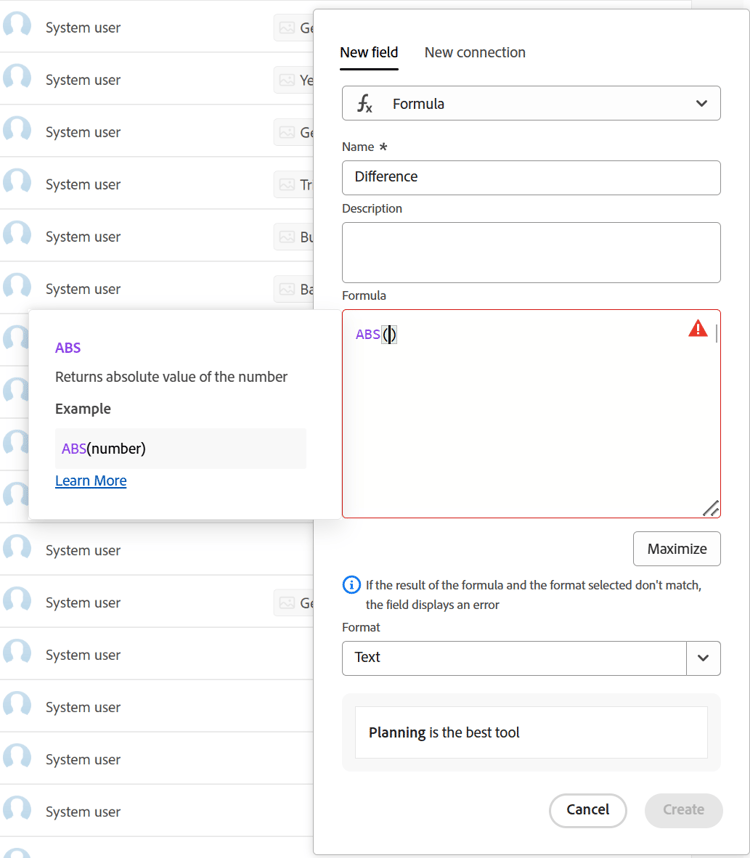750x858 pixels.
Task: Select the New field tab
Action: (369, 52)
